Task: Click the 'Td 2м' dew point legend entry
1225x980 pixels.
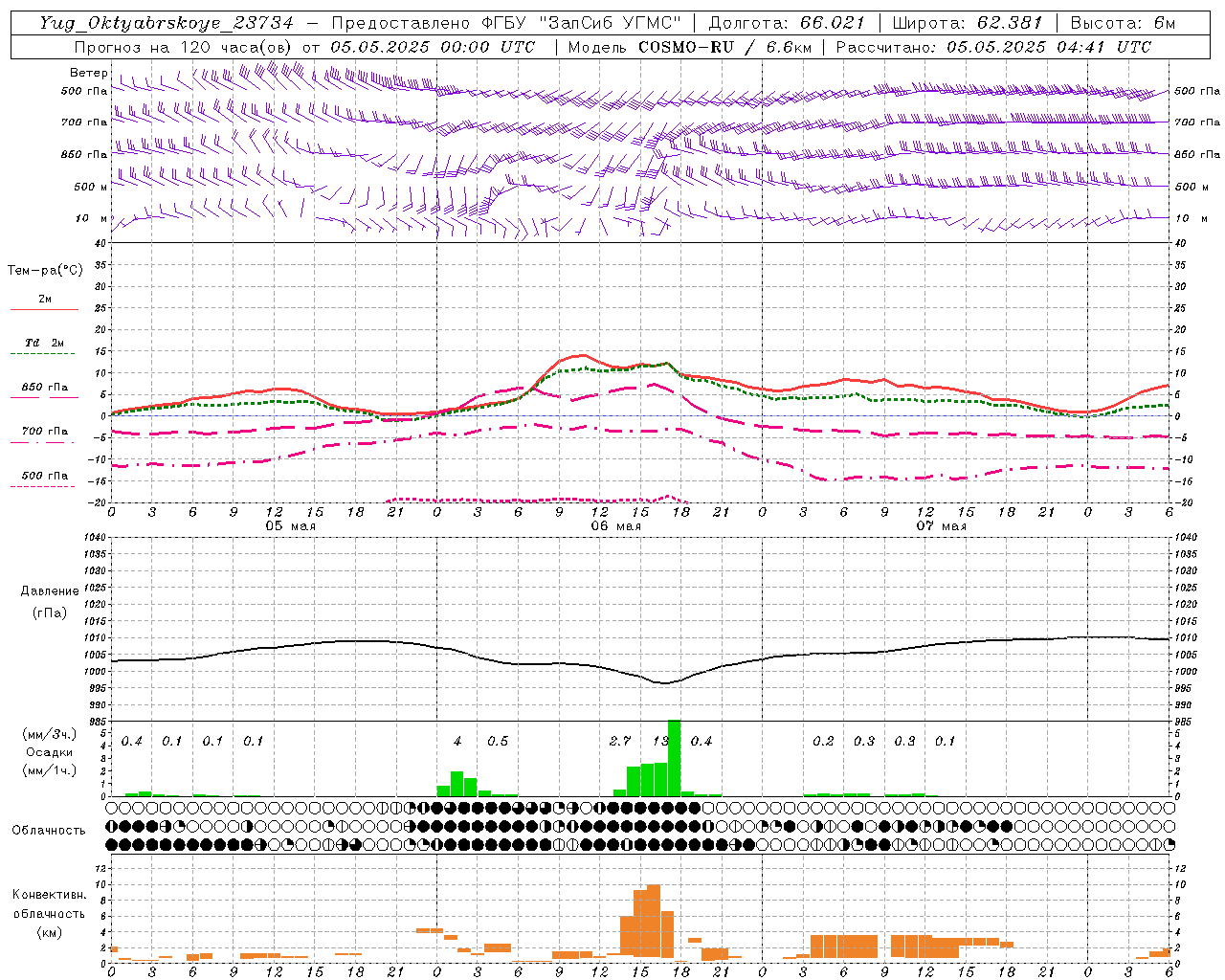Action: coord(45,343)
